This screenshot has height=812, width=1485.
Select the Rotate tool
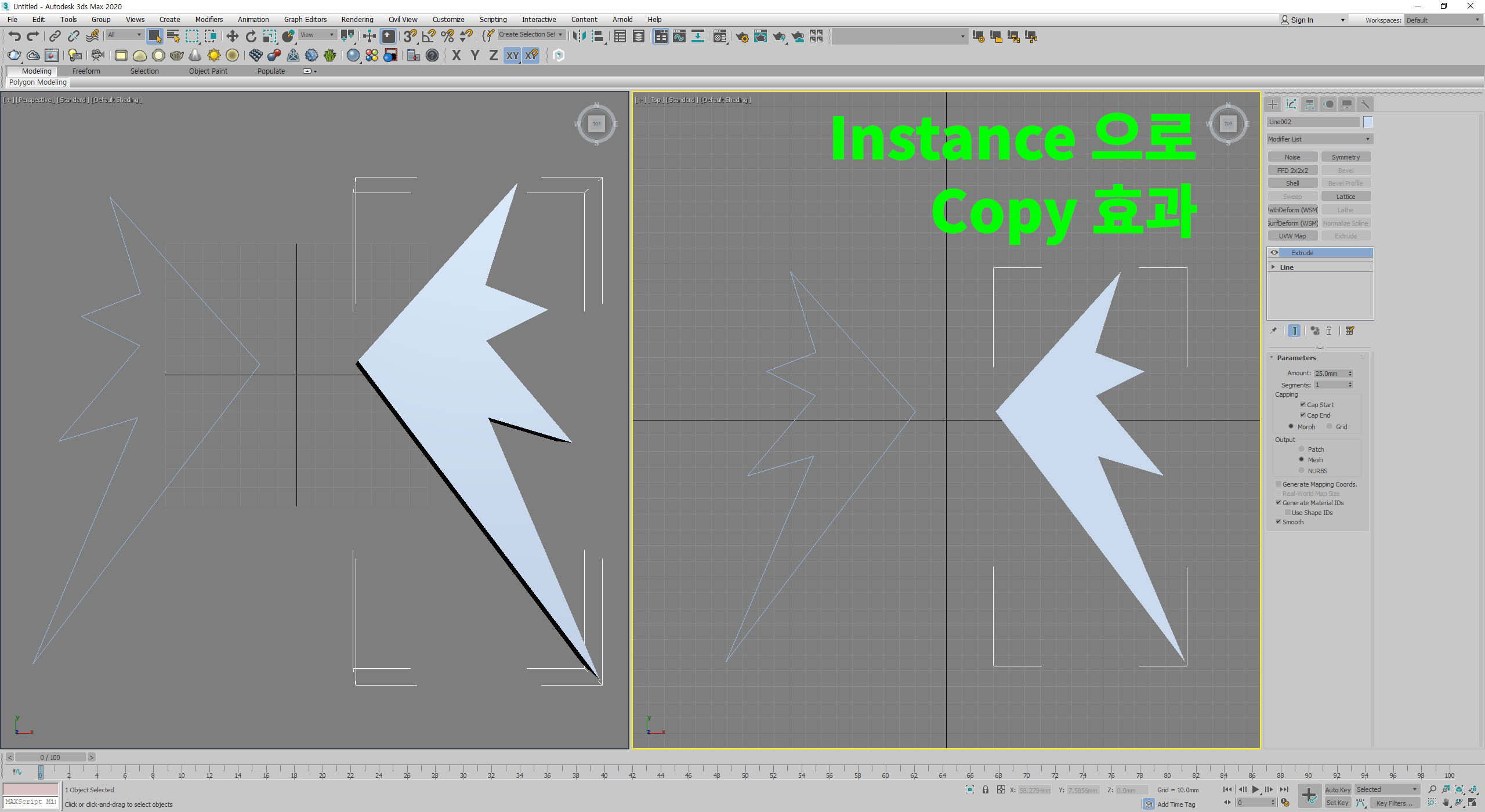tap(251, 37)
